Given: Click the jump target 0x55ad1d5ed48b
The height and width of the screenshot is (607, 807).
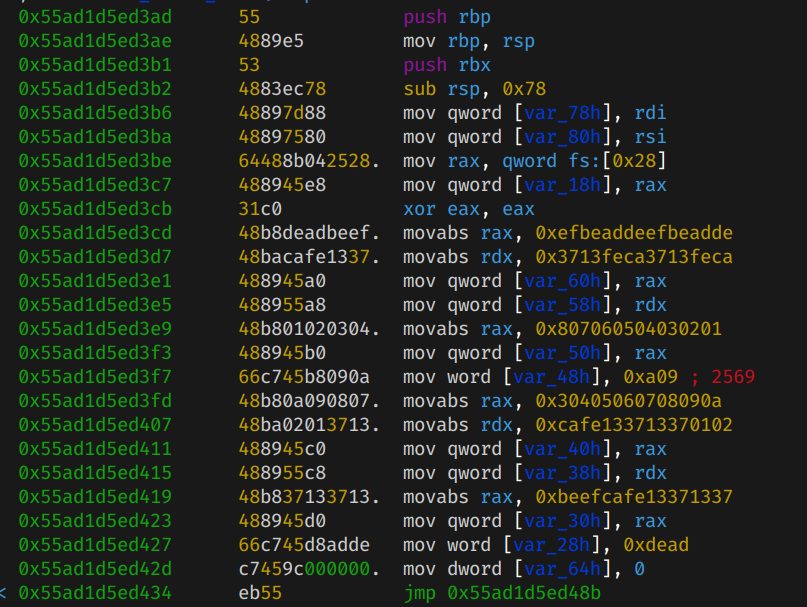Looking at the screenshot, I should pos(524,593).
